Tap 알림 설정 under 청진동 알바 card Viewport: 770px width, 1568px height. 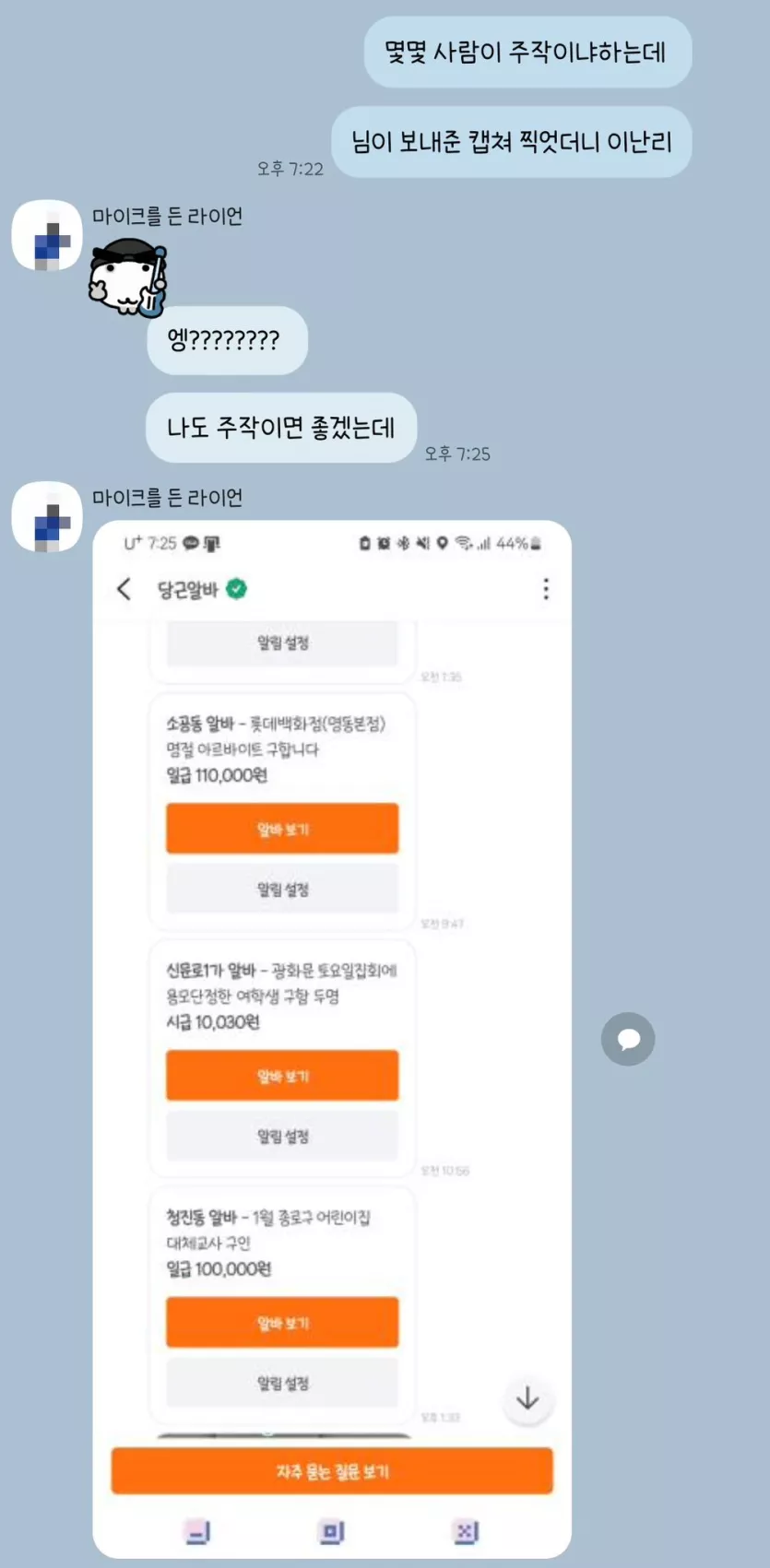tap(282, 1383)
